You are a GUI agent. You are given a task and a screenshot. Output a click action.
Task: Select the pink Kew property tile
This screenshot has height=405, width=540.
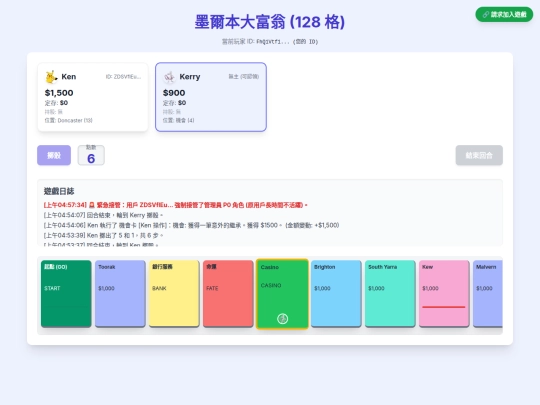point(444,293)
